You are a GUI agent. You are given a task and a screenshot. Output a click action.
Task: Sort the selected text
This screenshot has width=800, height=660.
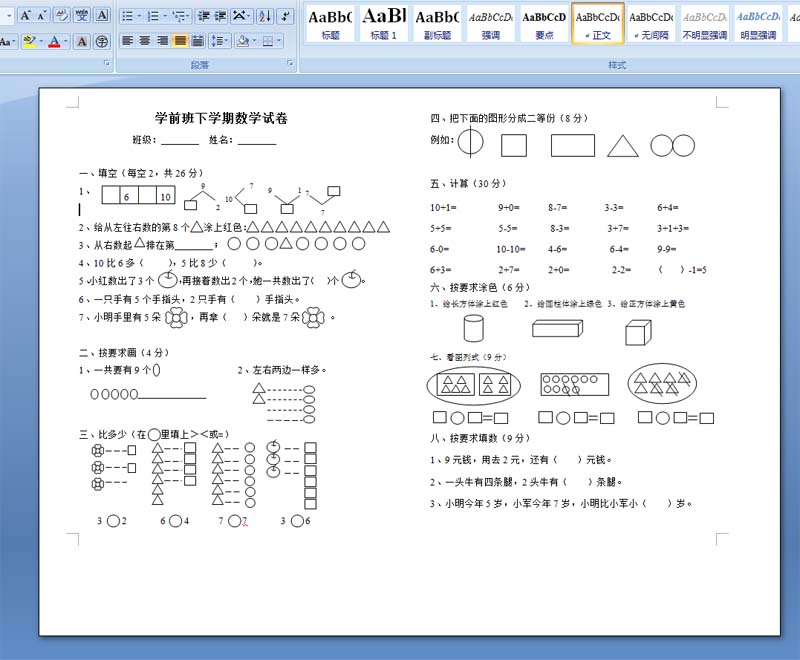(x=265, y=17)
